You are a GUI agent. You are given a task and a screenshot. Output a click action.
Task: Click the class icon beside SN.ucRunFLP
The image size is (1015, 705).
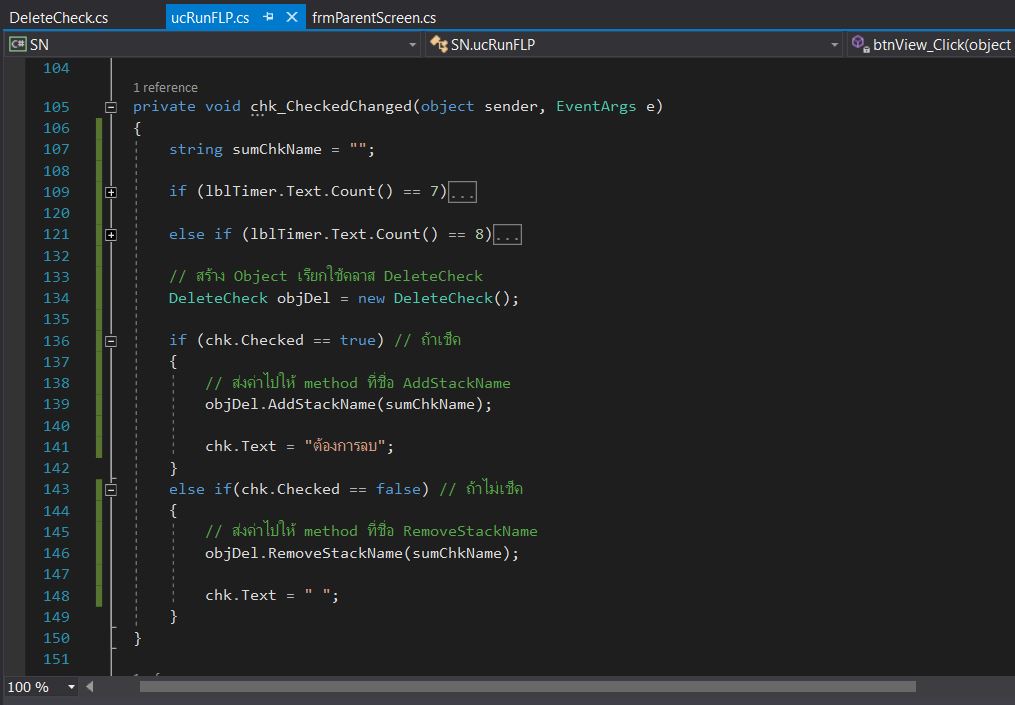pyautogui.click(x=438, y=44)
